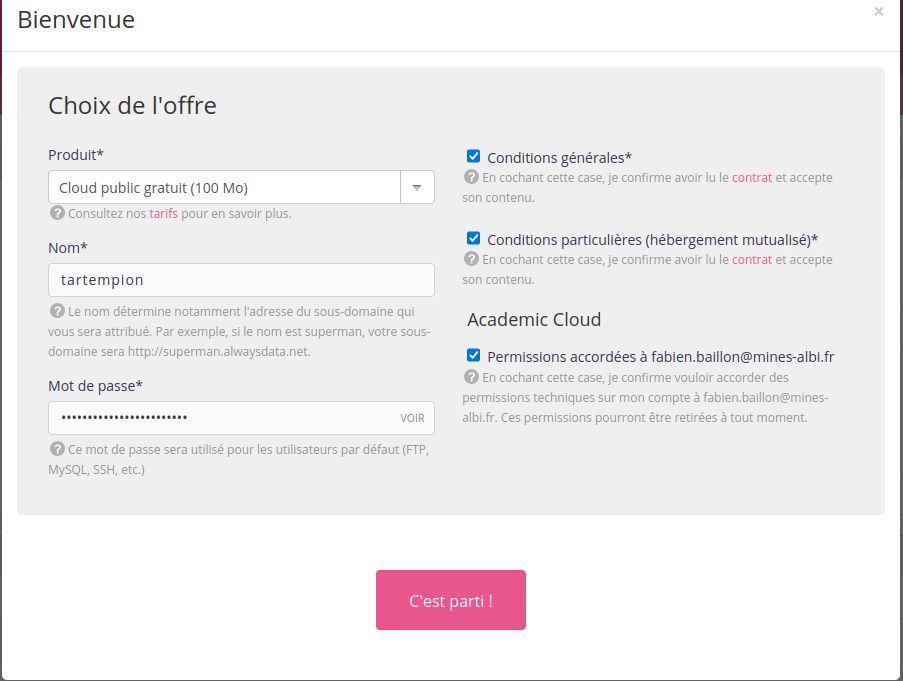Toggle Conditions particulières (hébergement mutualisé) checkbox

474,238
